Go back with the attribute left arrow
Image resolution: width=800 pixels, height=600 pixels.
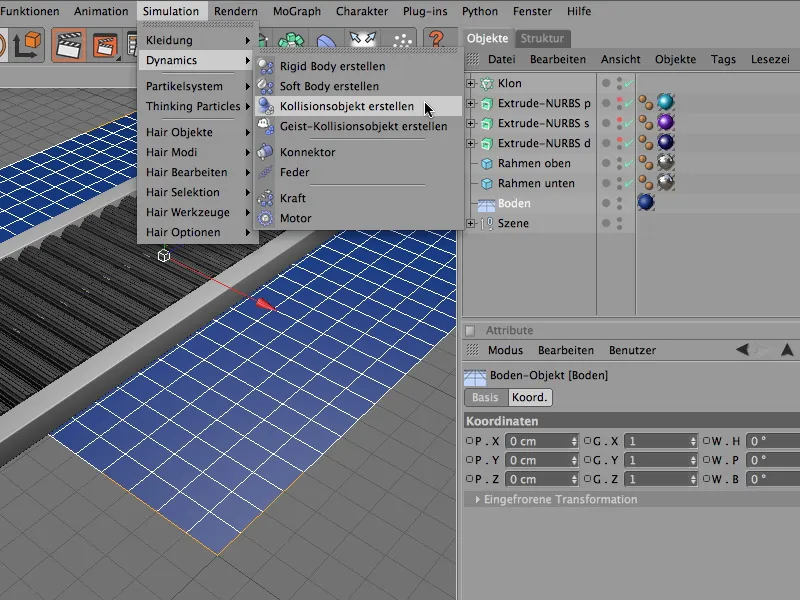[x=743, y=350]
